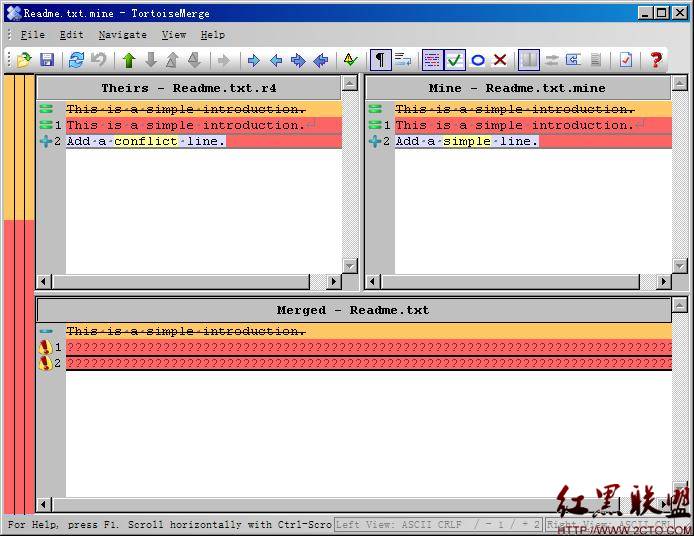The image size is (694, 536).
Task: Click struck-through introduction line in Merged pane
Action: [186, 331]
